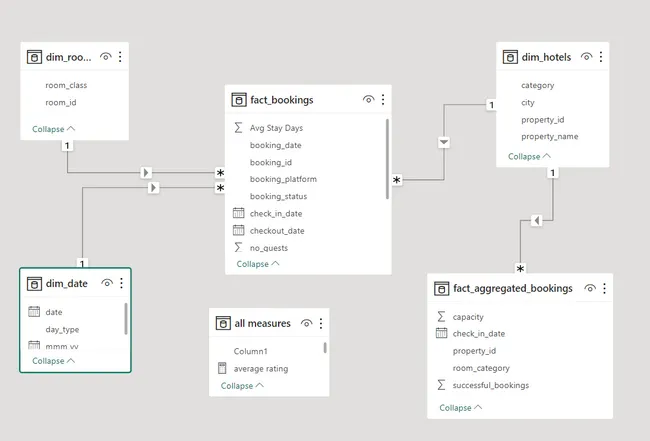Click the calendar icon beside date in dim_date
Image resolution: width=650 pixels, height=441 pixels.
point(34,311)
